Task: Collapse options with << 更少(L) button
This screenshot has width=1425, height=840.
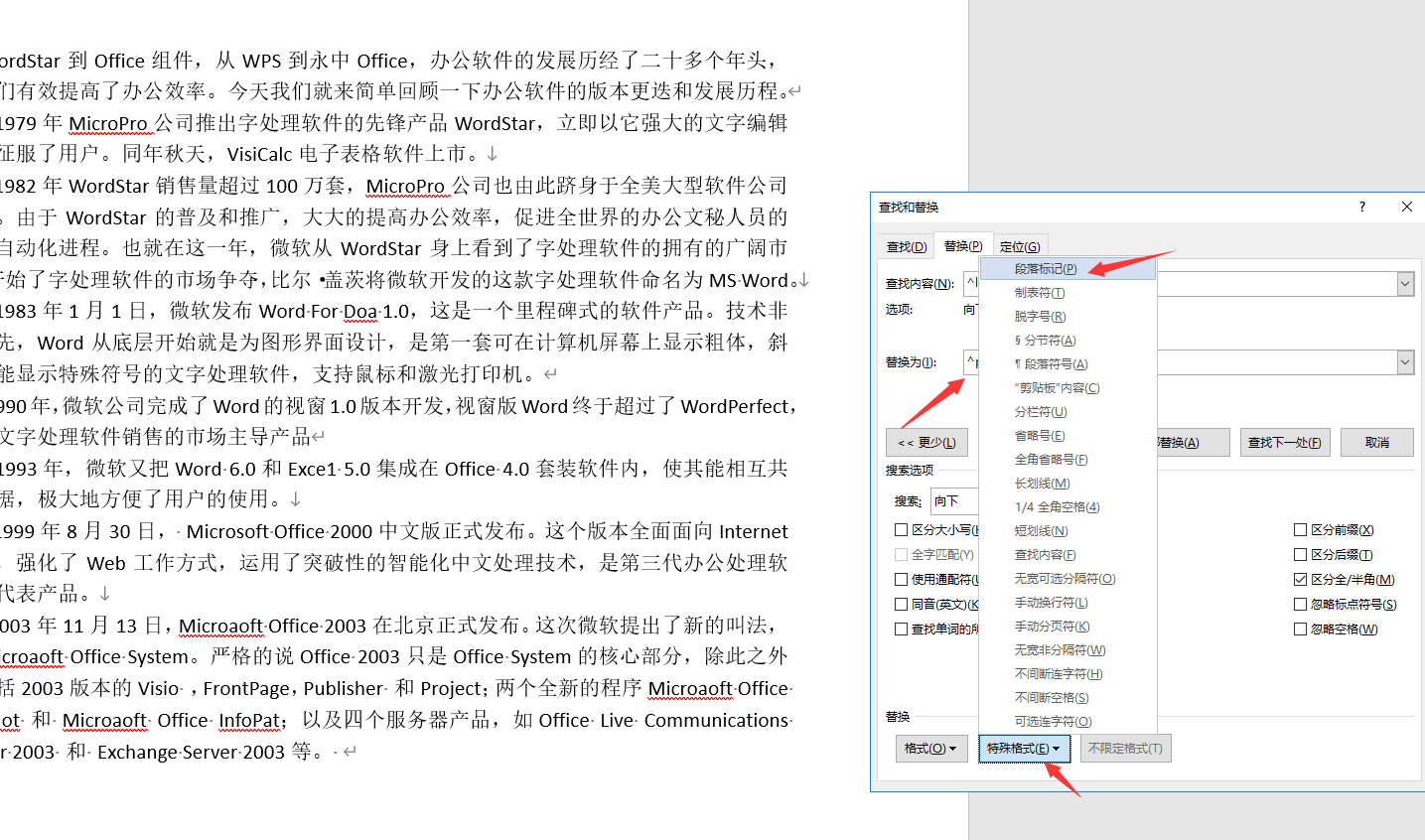Action: click(926, 443)
